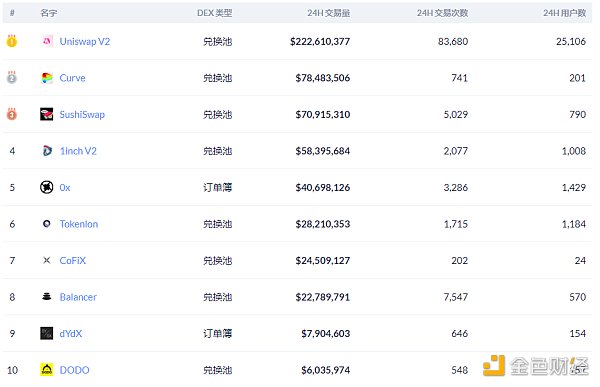
Task: Open the Uniswap V2 link
Action: coord(85,41)
